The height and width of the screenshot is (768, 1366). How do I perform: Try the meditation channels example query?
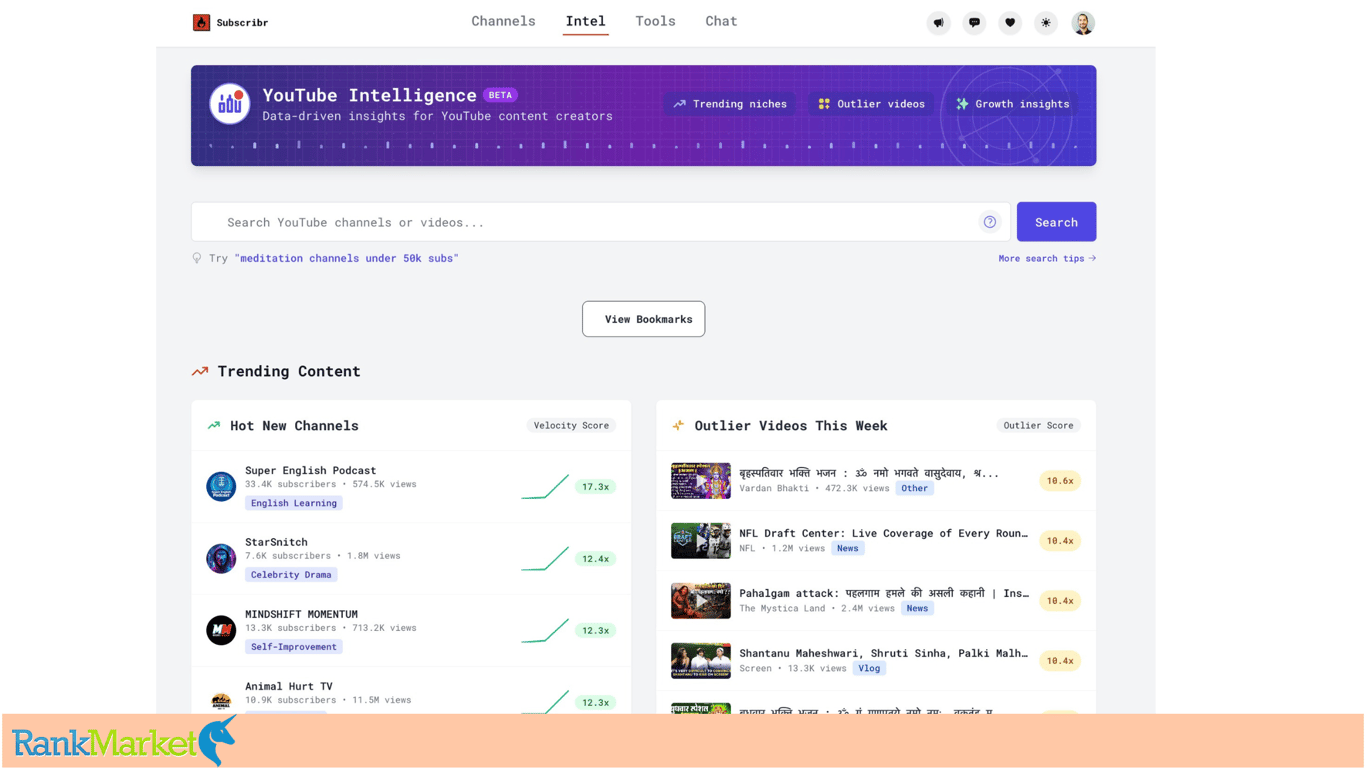click(x=347, y=258)
